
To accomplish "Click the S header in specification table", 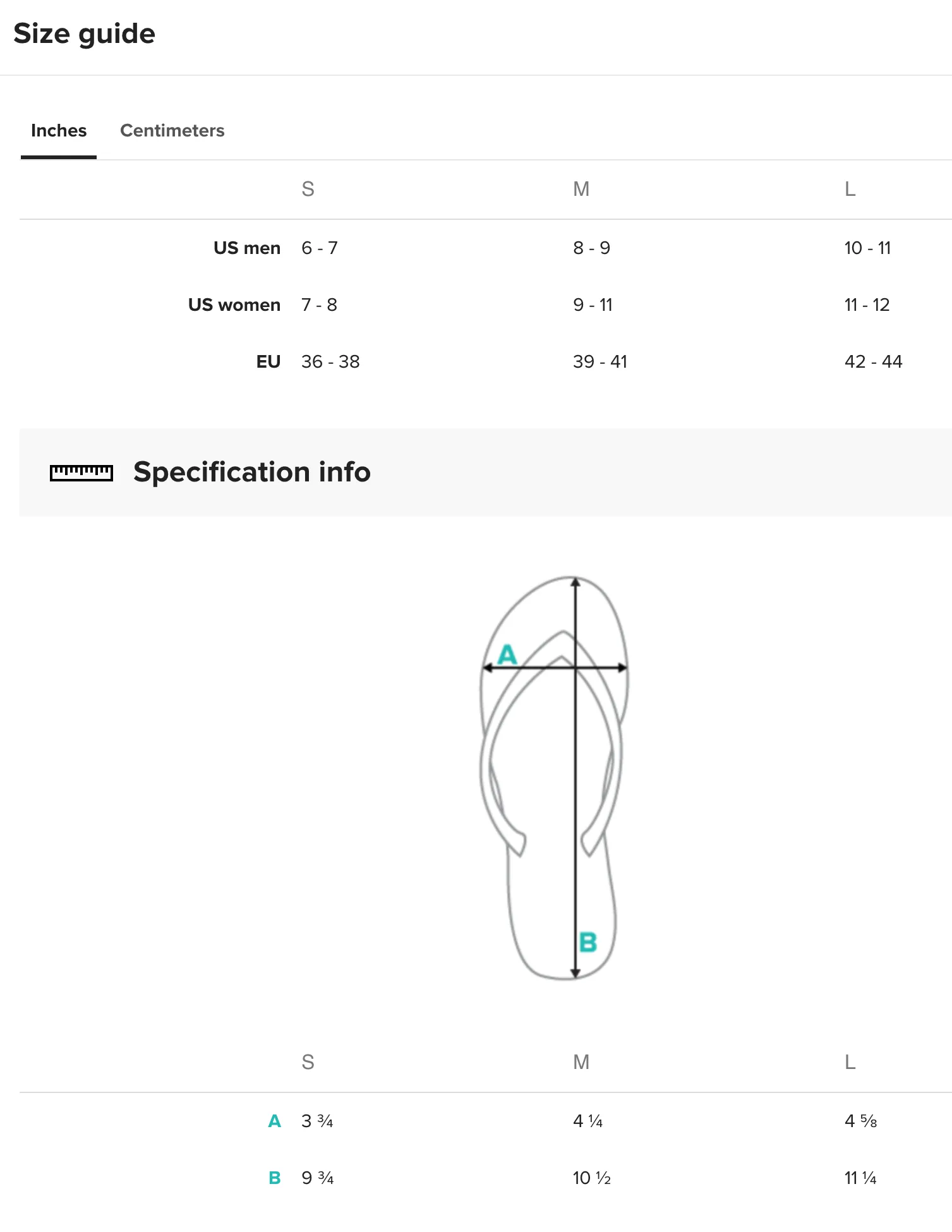I will pyautogui.click(x=308, y=1062).
